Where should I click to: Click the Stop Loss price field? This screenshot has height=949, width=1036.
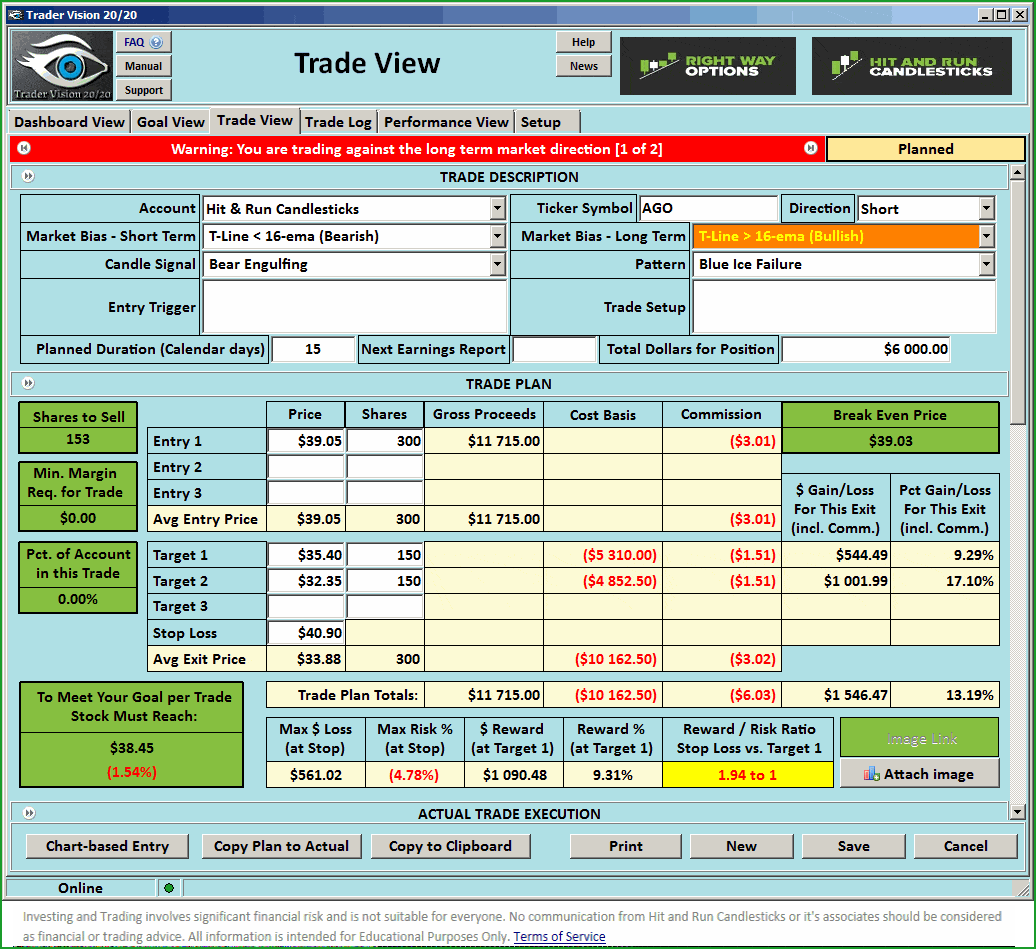coord(306,632)
